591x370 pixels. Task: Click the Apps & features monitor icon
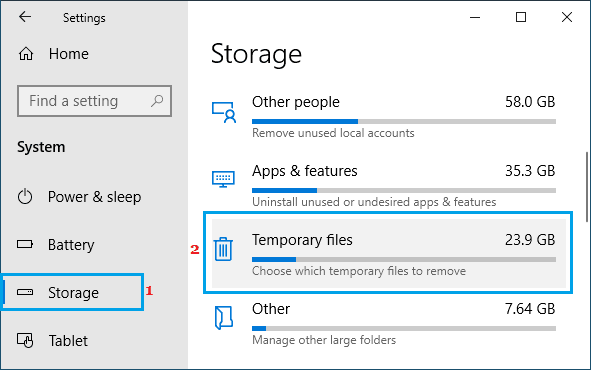click(223, 179)
